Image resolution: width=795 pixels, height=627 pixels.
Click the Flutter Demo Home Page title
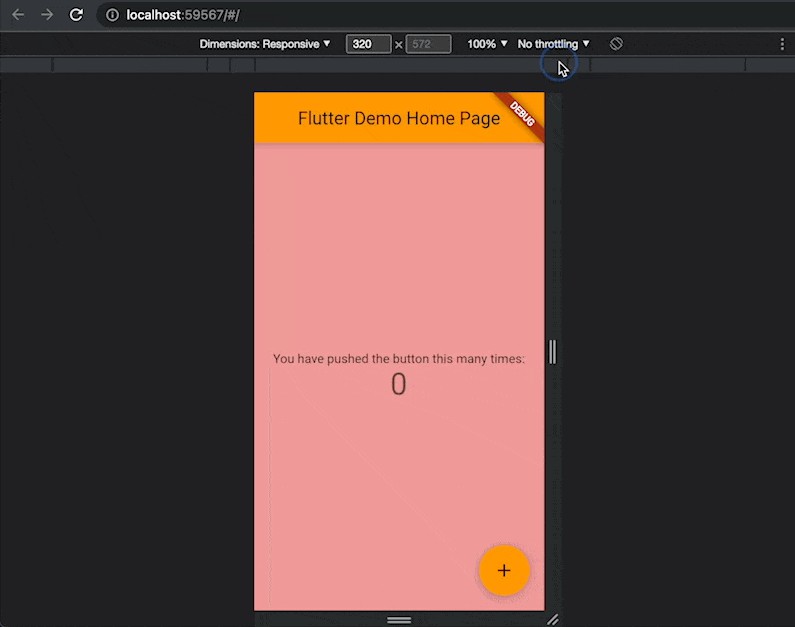[x=398, y=118]
